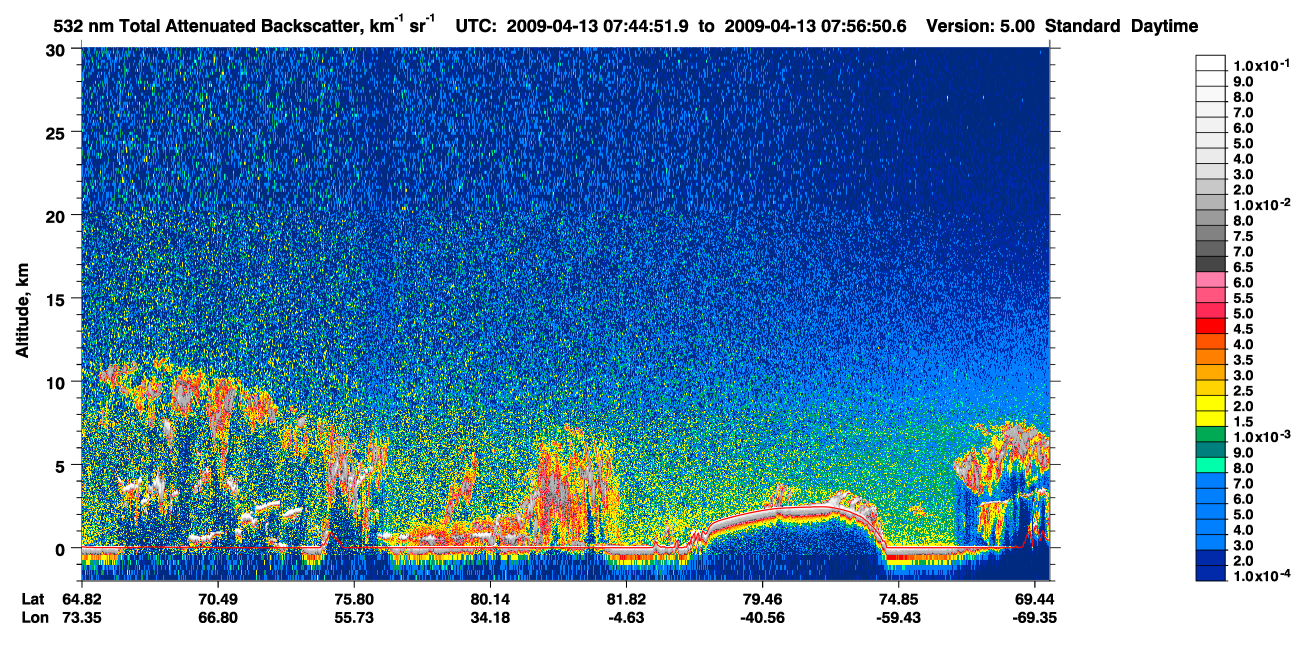1300x667 pixels.
Task: Click latitude value 74.85
Action: 897,598
